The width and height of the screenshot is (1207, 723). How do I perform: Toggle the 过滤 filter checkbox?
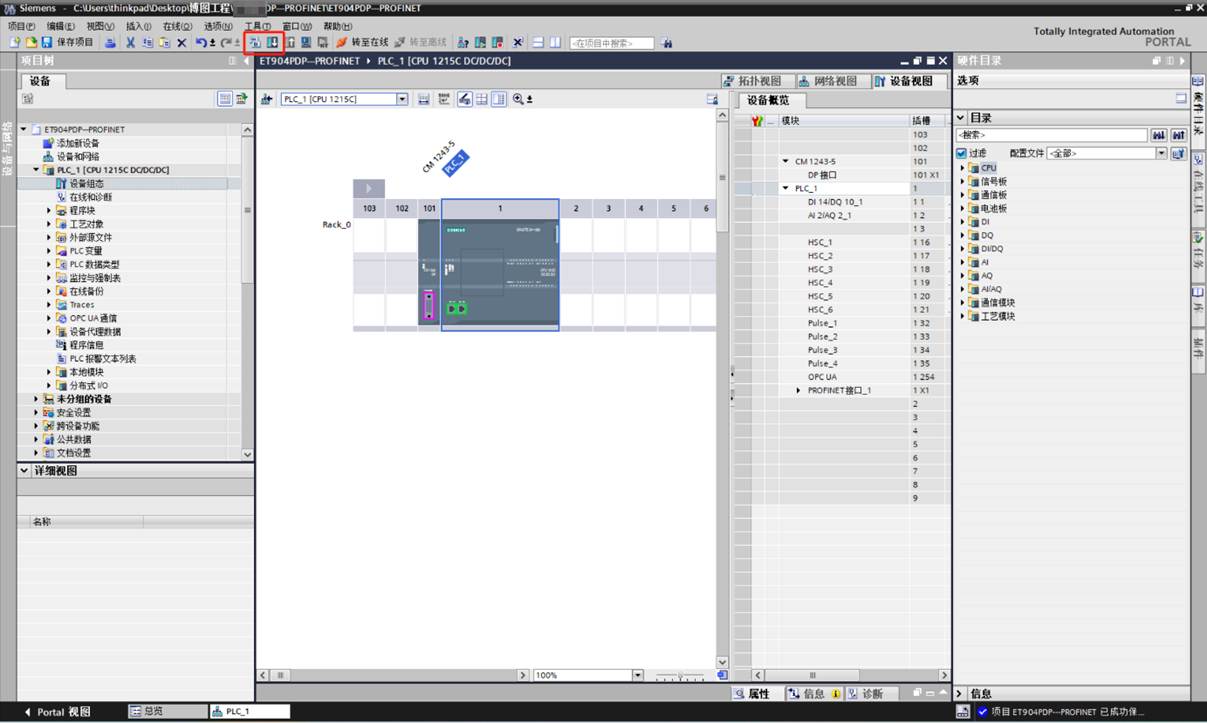[962, 153]
